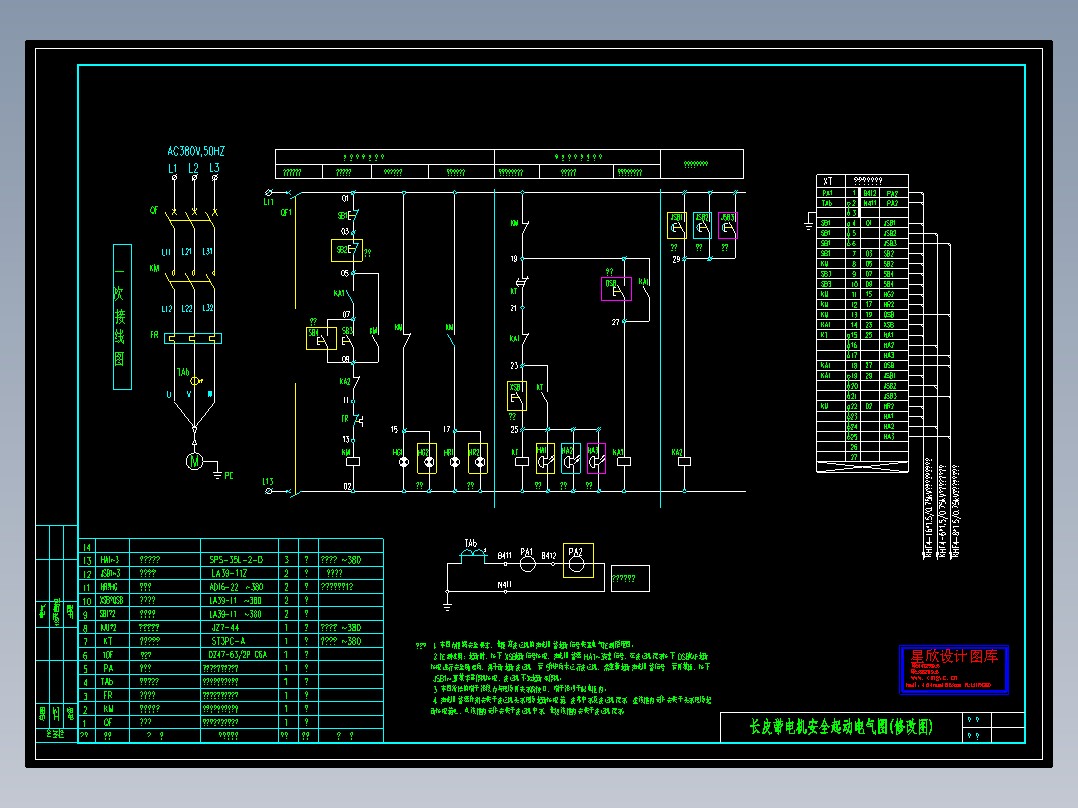Select the magenta-boxed HA3 horn symbol

coord(596,459)
